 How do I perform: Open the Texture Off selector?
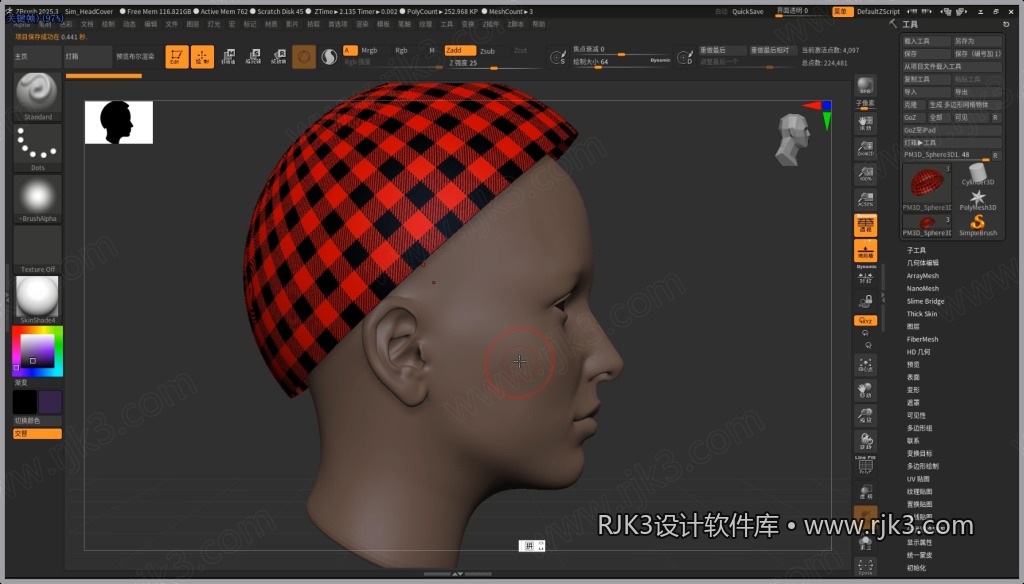pos(37,250)
